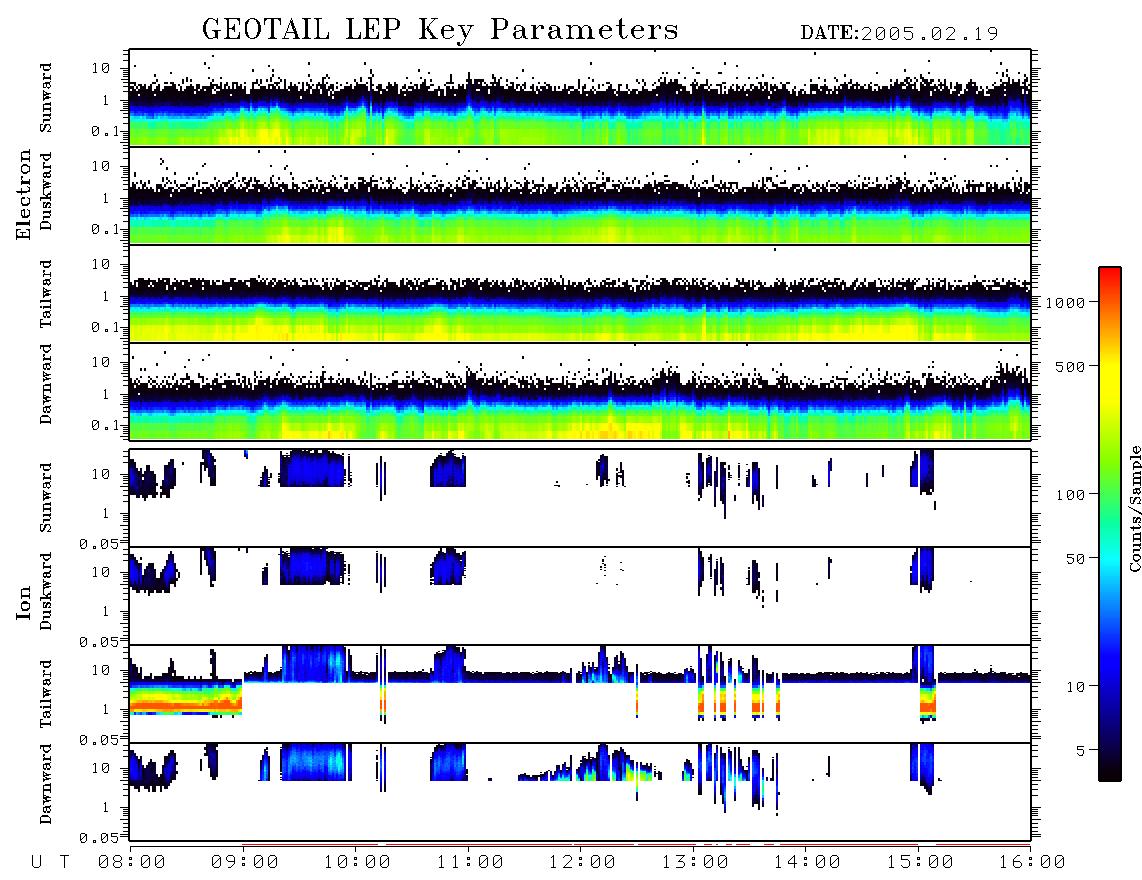Image resolution: width=1142 pixels, height=880 pixels.
Task: Click the 0.05 tick of the Ion Sunward panel
Action: coord(98,543)
